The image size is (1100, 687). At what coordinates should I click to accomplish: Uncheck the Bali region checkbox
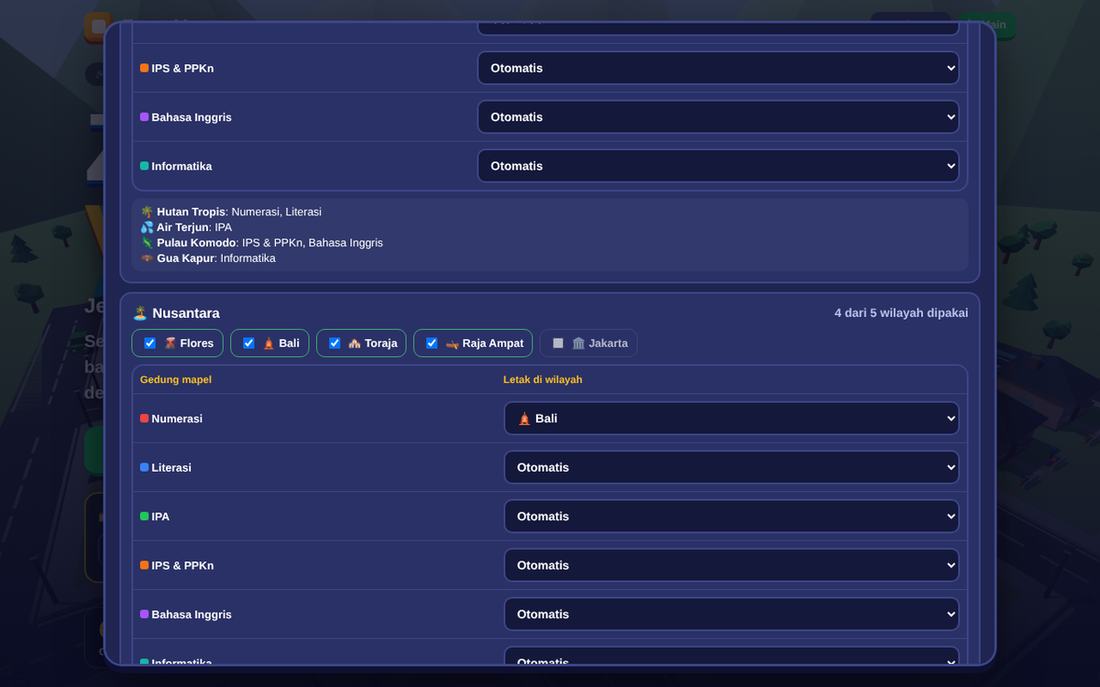249,343
